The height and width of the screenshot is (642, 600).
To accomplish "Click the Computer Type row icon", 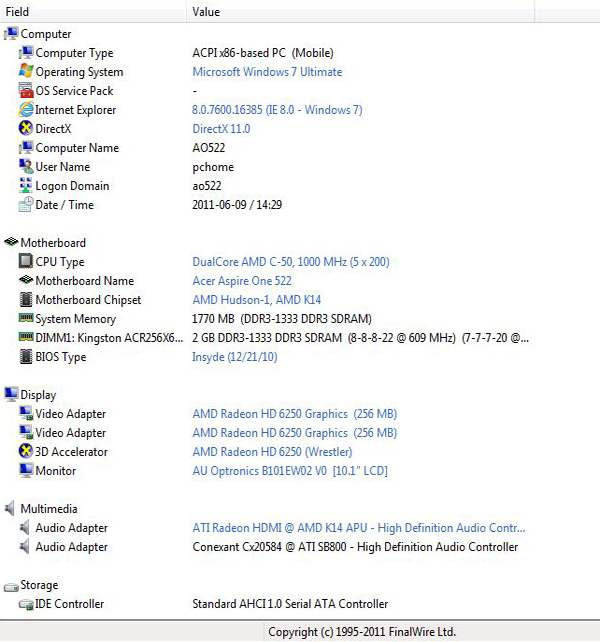I will [x=26, y=52].
